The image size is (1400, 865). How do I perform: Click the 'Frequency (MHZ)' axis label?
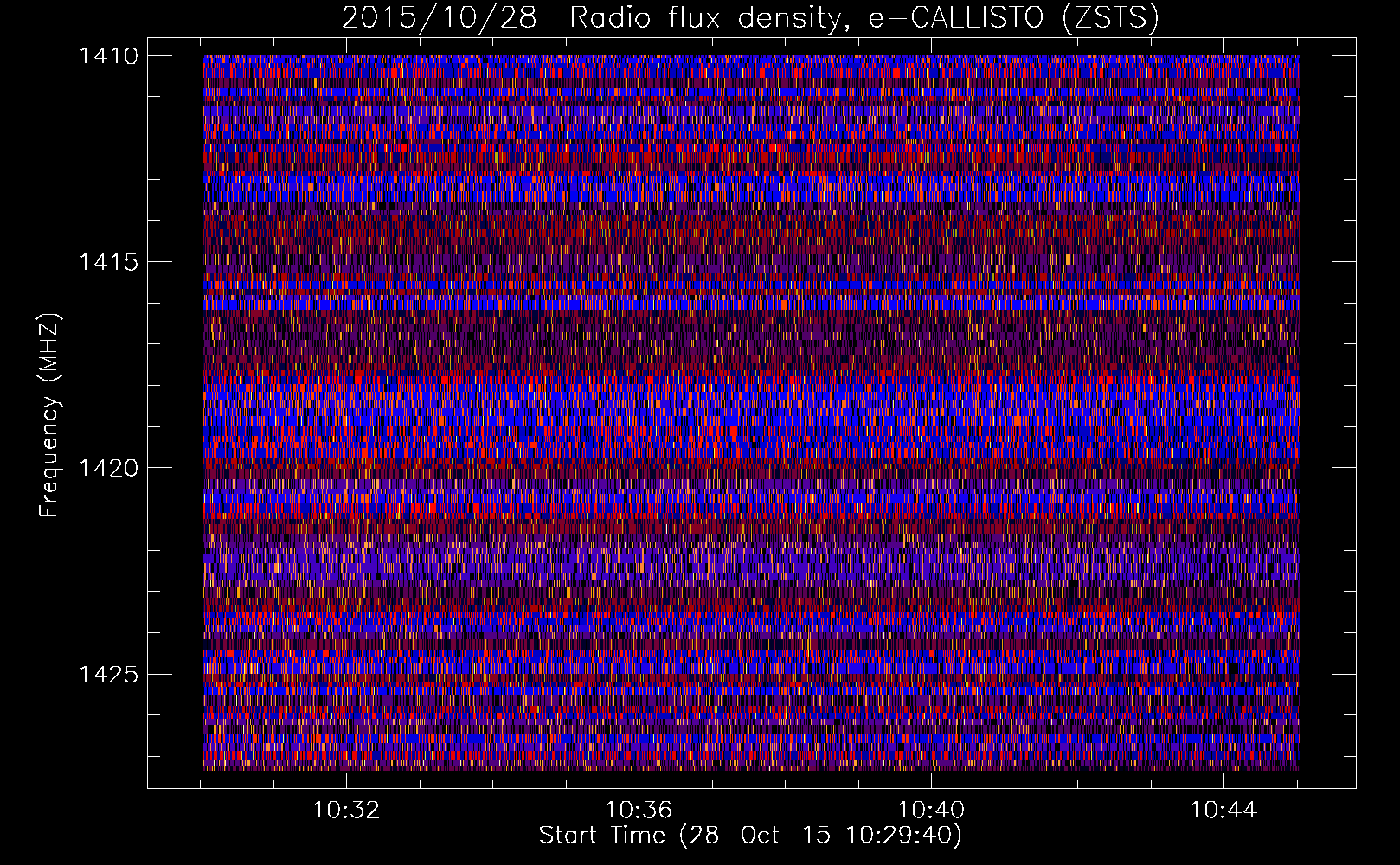point(50,415)
